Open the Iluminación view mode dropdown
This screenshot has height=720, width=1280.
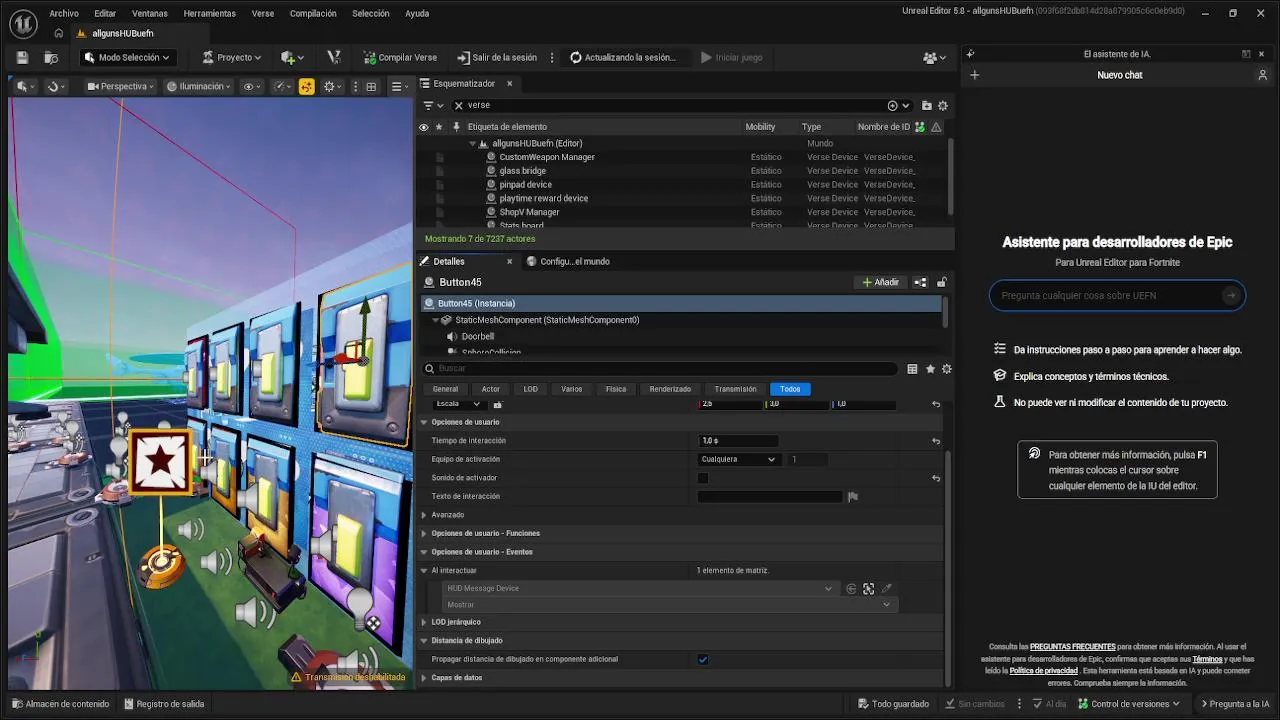200,86
